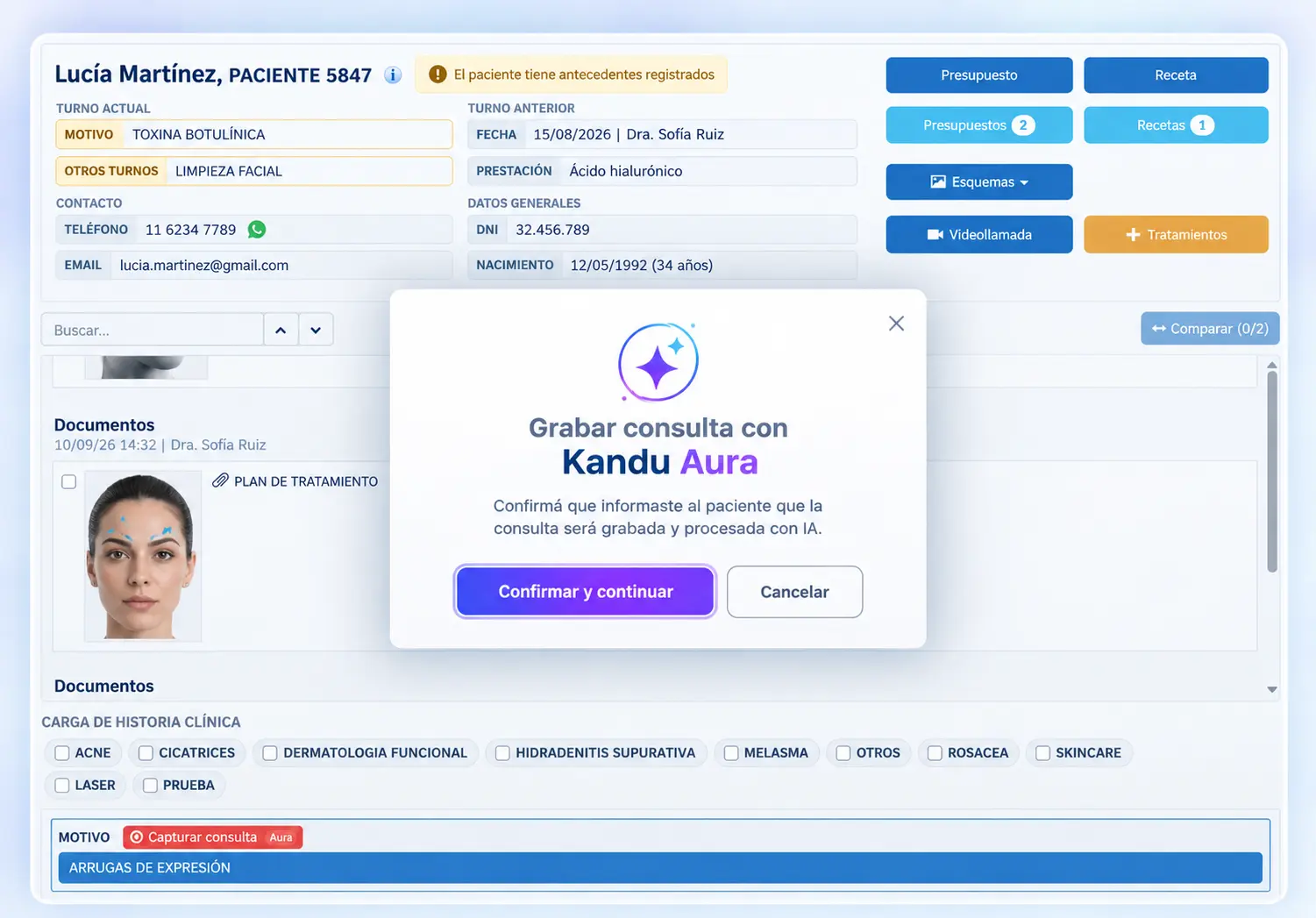Open WhatsApp icon next to phone number

pos(257,230)
